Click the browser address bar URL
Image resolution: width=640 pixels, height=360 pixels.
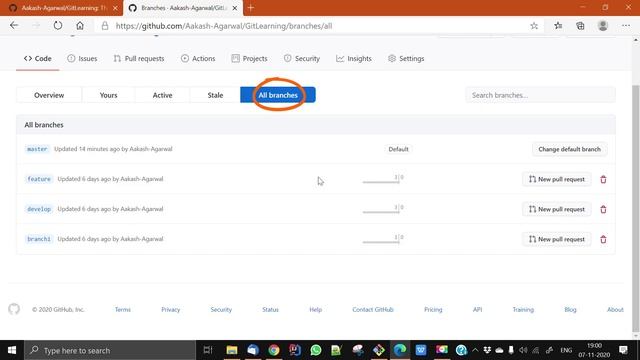(224, 26)
